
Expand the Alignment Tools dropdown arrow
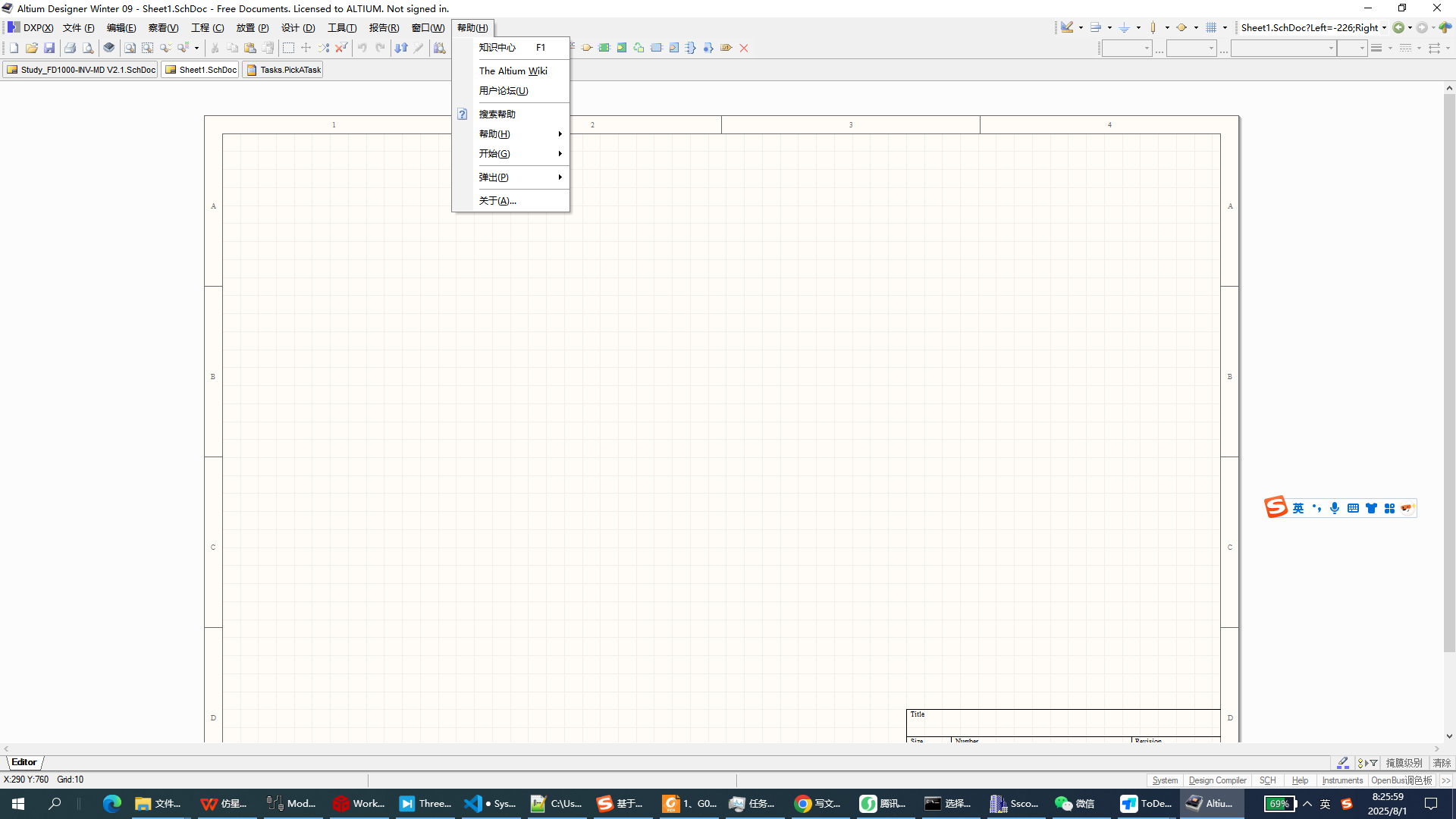click(x=1109, y=27)
